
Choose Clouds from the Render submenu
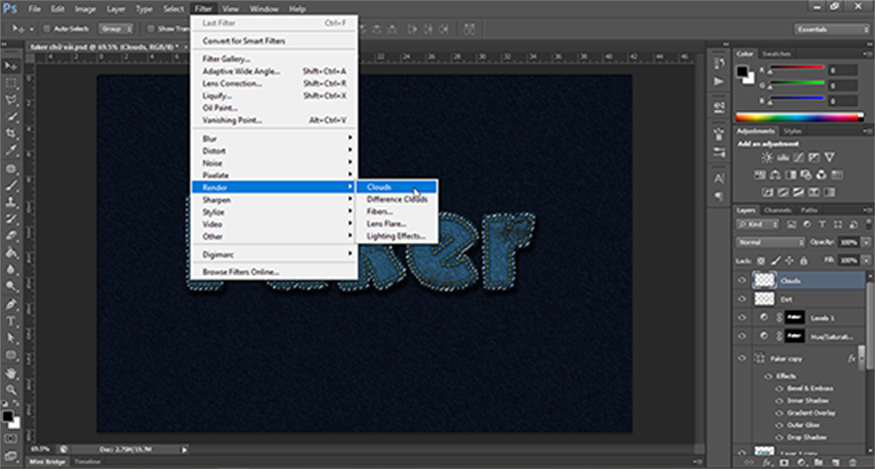(x=379, y=187)
